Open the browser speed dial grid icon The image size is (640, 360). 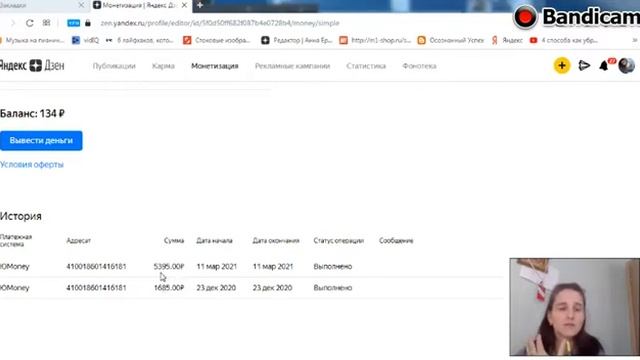click(47, 23)
